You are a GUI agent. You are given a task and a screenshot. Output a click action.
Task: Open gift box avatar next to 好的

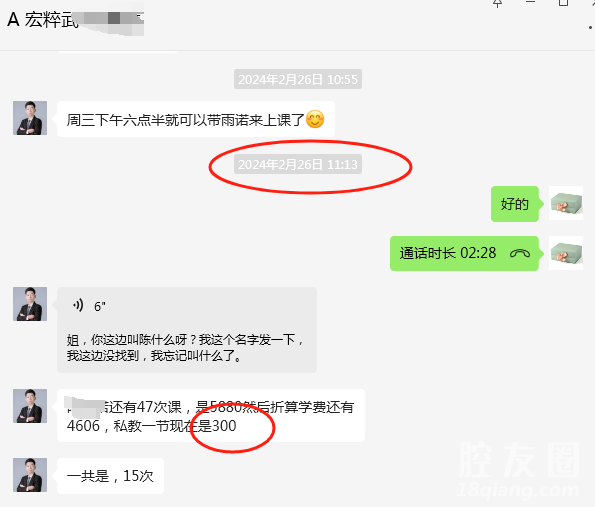click(x=566, y=203)
